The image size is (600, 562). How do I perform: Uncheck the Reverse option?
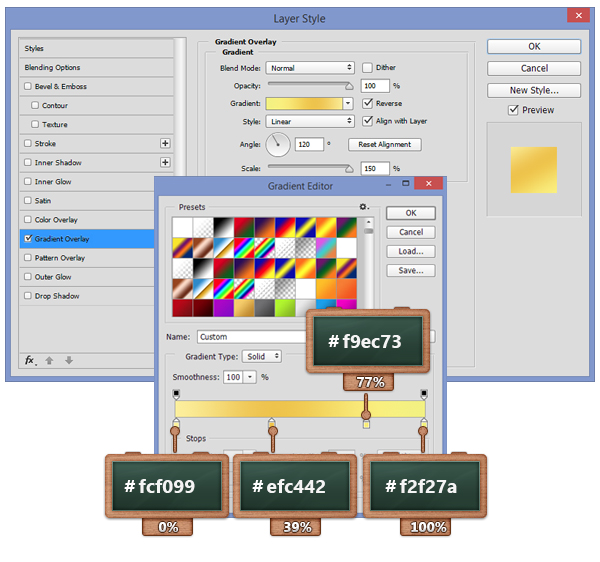tap(367, 103)
